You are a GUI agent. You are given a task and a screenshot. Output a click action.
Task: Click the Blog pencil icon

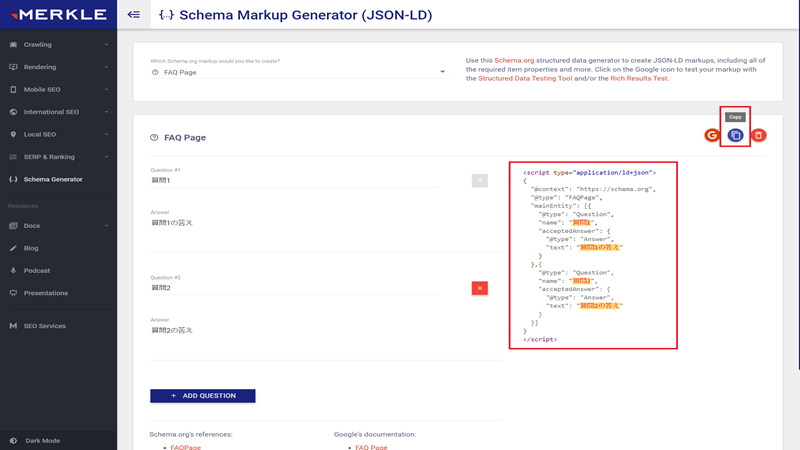[13, 248]
